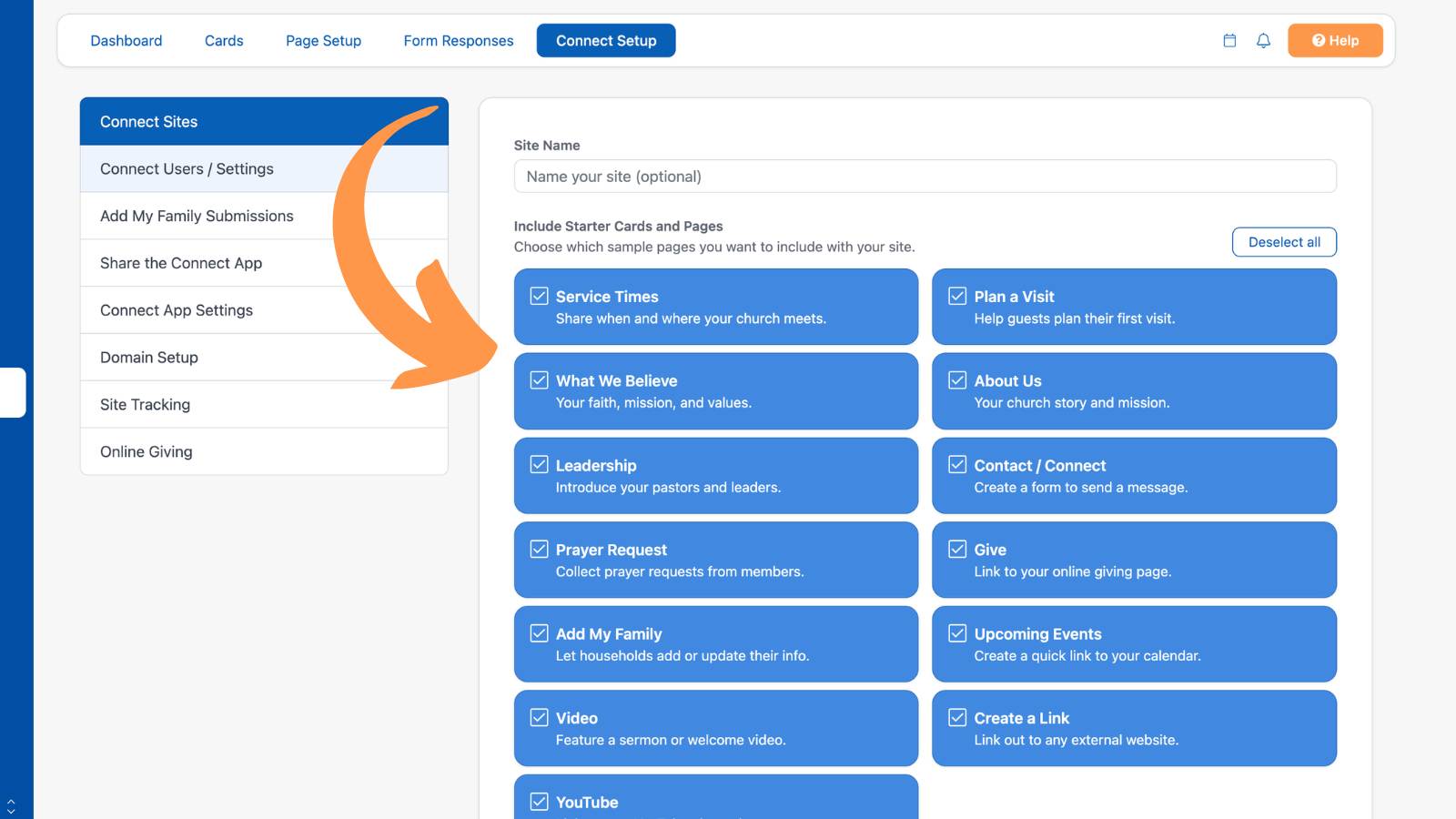The image size is (1456, 819).
Task: Open notifications bell icon
Action: click(x=1263, y=41)
